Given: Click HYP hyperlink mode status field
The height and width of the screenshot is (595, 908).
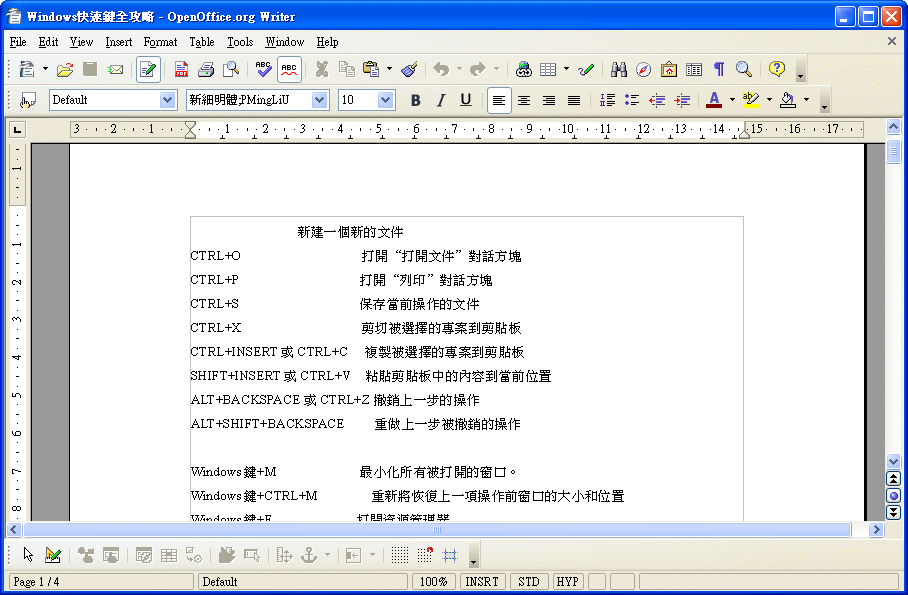Looking at the screenshot, I should click(568, 581).
